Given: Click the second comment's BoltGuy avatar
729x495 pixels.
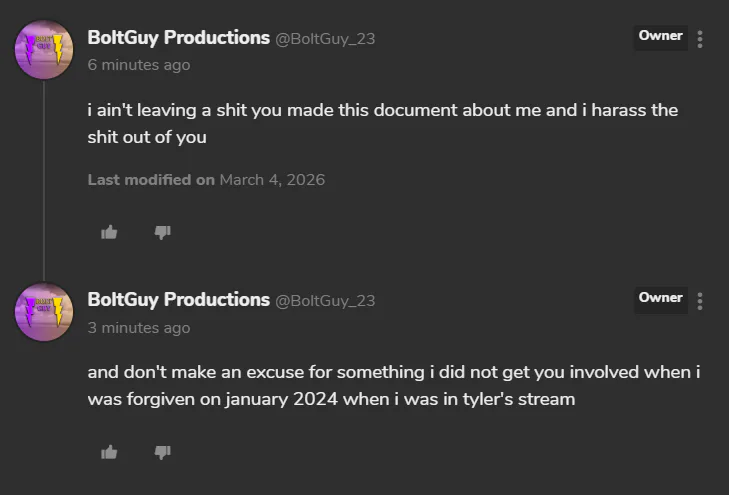Looking at the screenshot, I should pos(44,311).
